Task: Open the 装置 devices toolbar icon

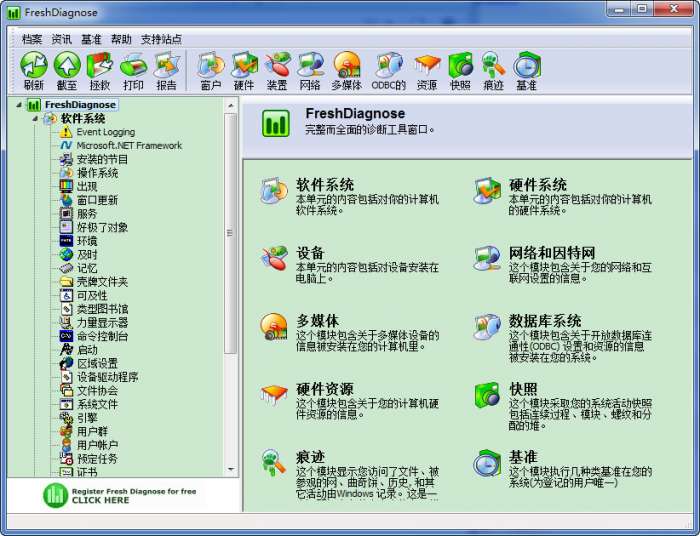Action: pos(277,71)
